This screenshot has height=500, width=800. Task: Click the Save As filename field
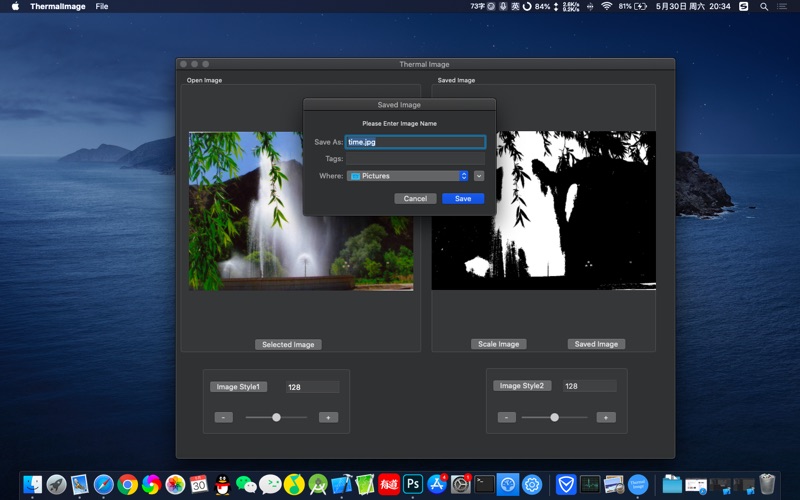[414, 142]
